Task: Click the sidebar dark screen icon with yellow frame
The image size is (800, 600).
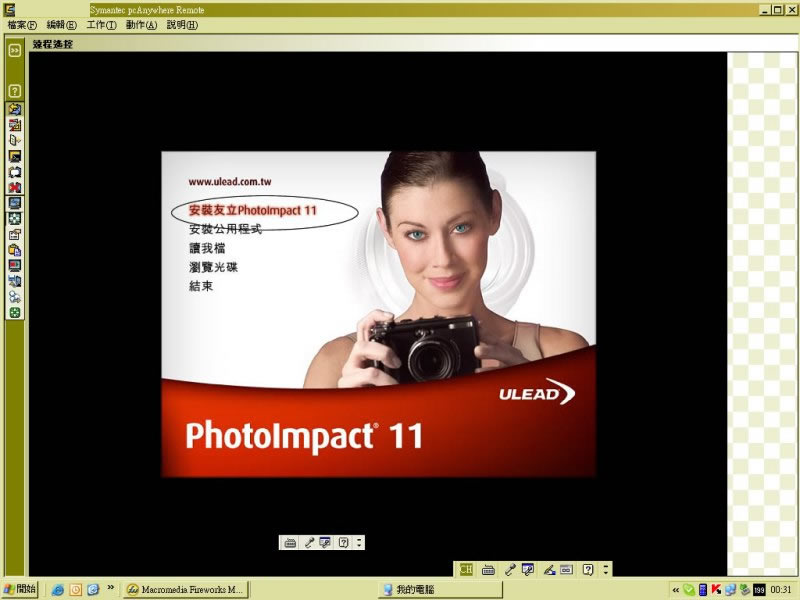Action: click(x=15, y=156)
